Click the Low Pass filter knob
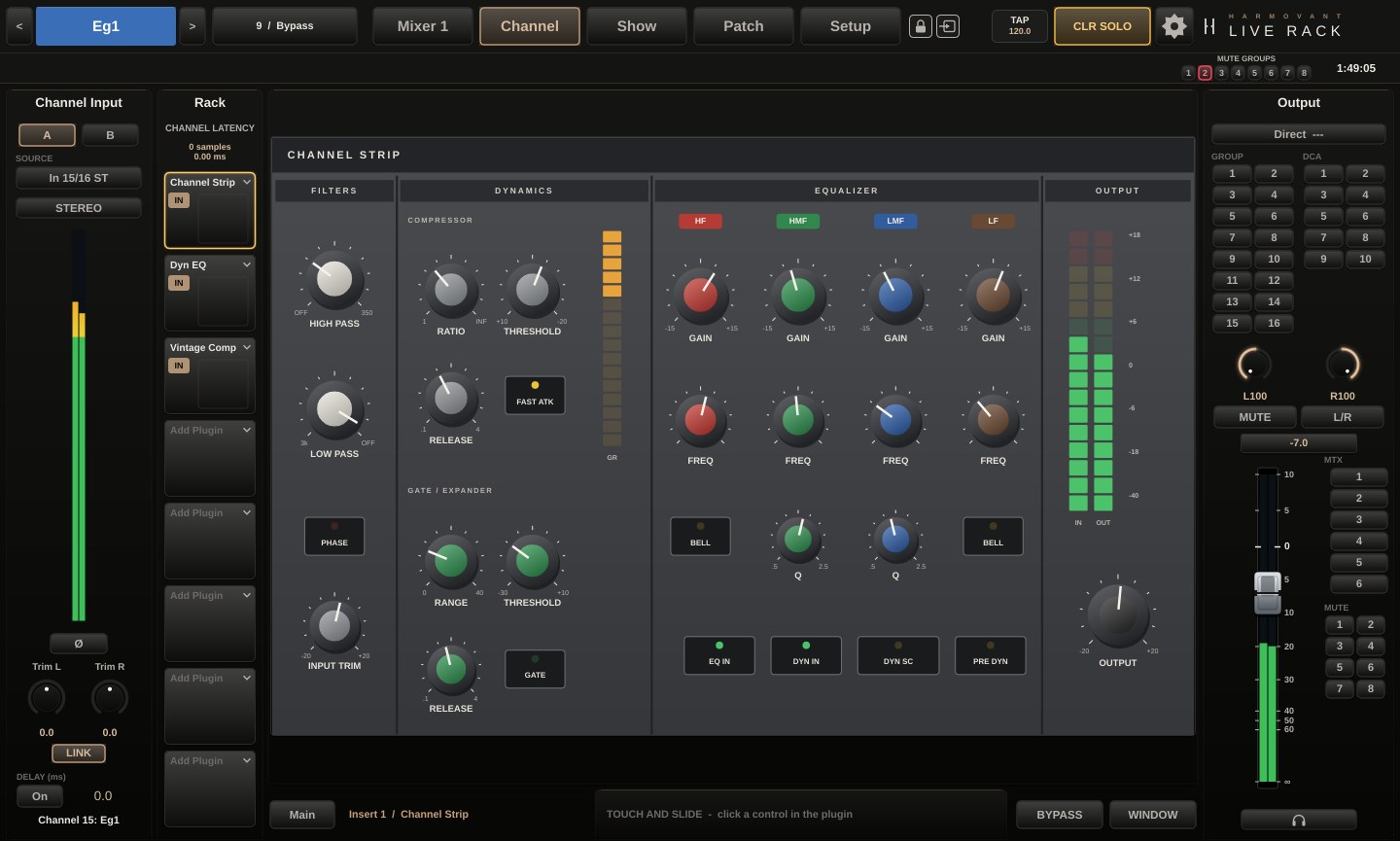This screenshot has height=841, width=1400. tap(334, 409)
